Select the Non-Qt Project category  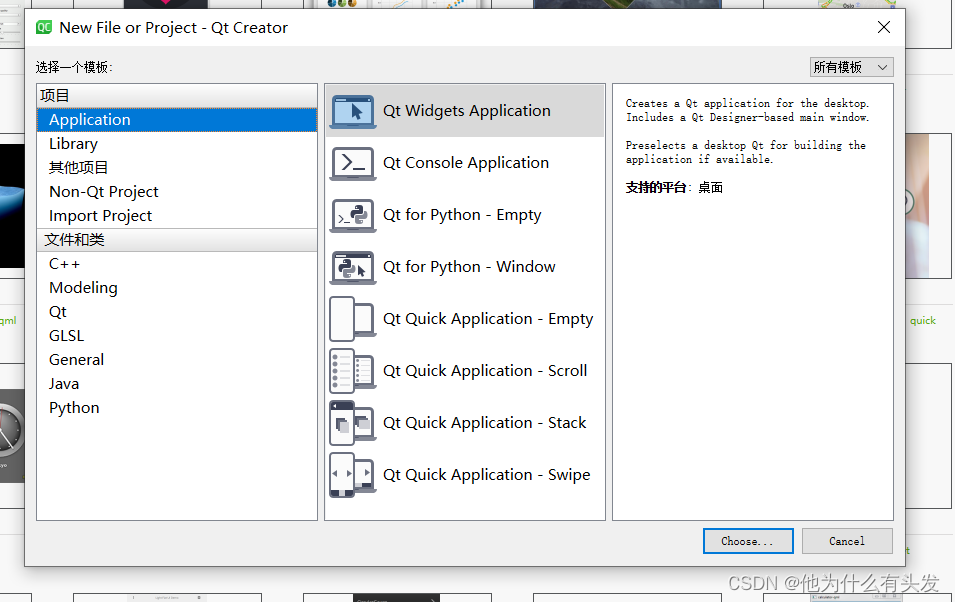pyautogui.click(x=177, y=192)
